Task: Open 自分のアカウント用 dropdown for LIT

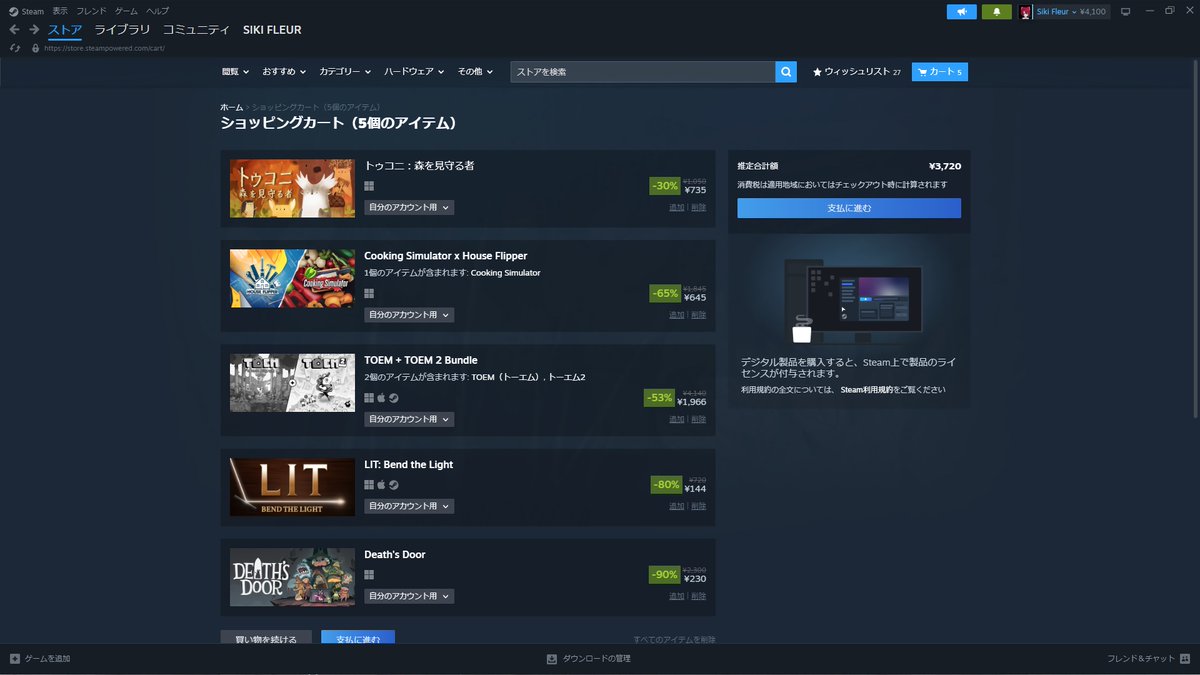Action: click(409, 506)
